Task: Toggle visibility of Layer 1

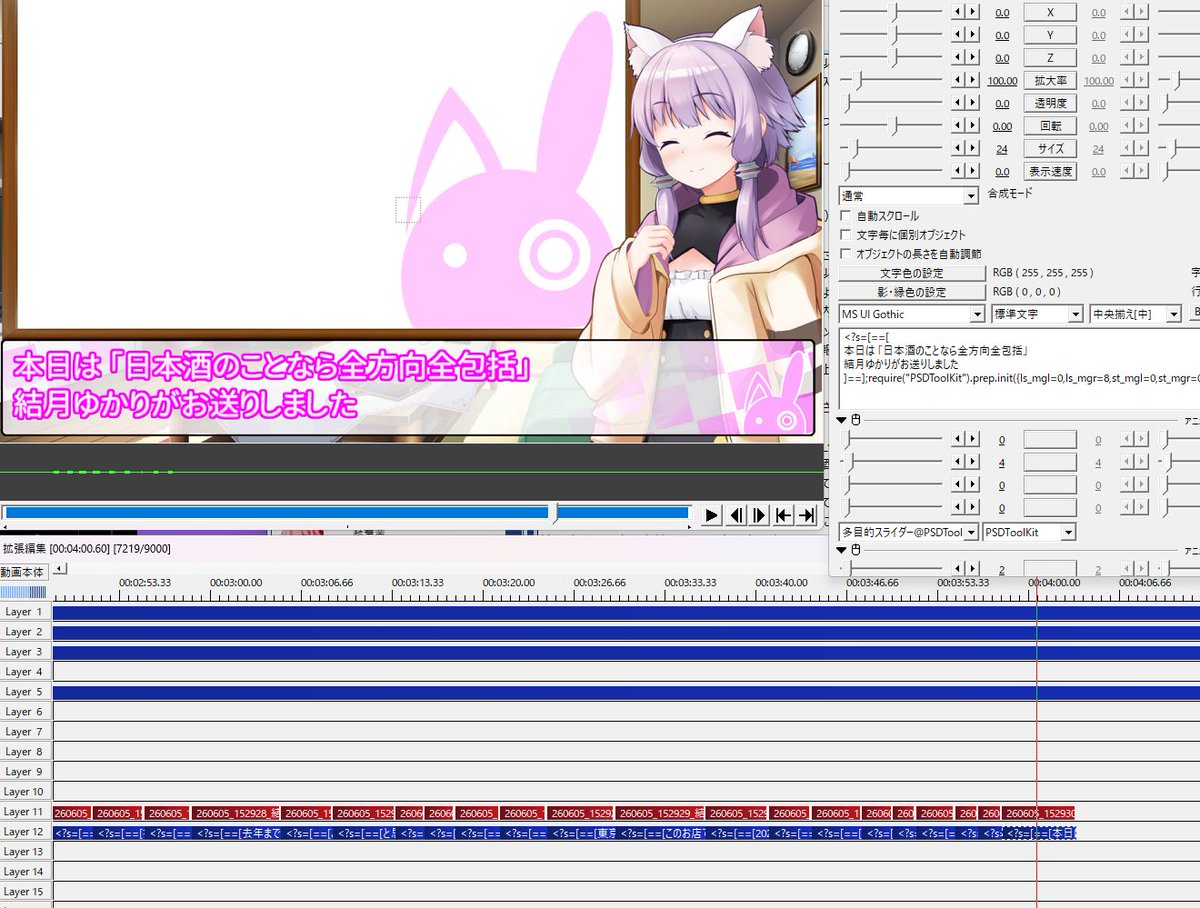Action: (25, 612)
